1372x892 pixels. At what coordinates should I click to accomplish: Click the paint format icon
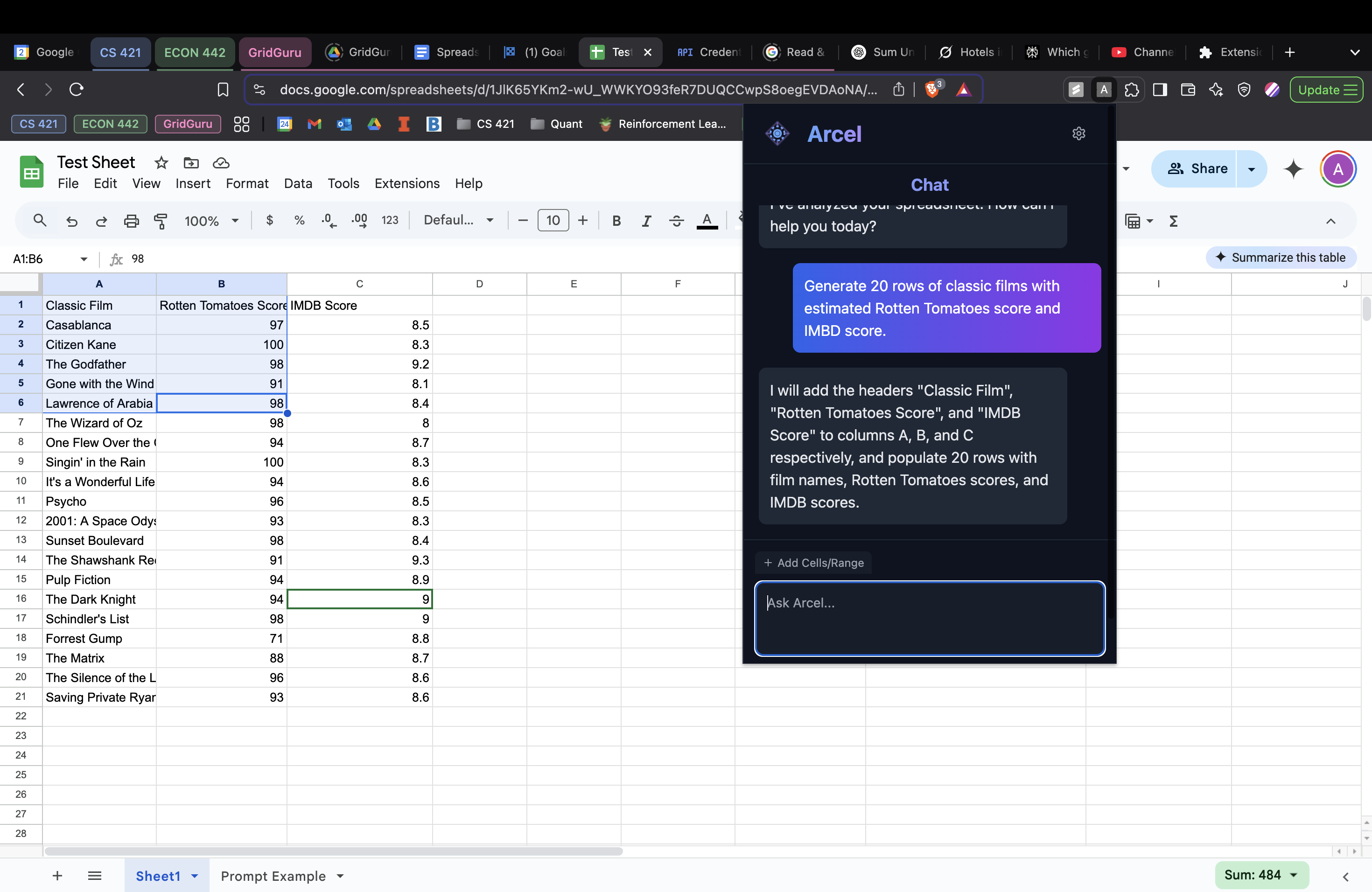click(161, 221)
